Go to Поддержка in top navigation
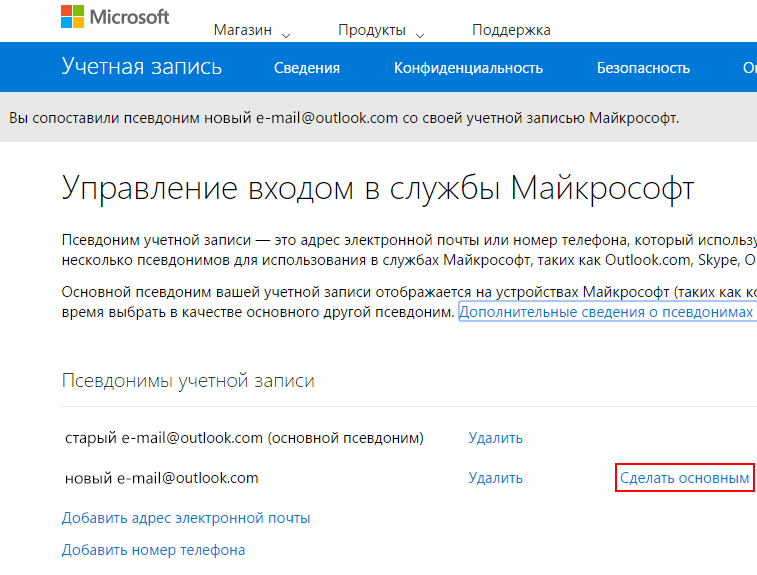The height and width of the screenshot is (575, 757). [x=511, y=30]
